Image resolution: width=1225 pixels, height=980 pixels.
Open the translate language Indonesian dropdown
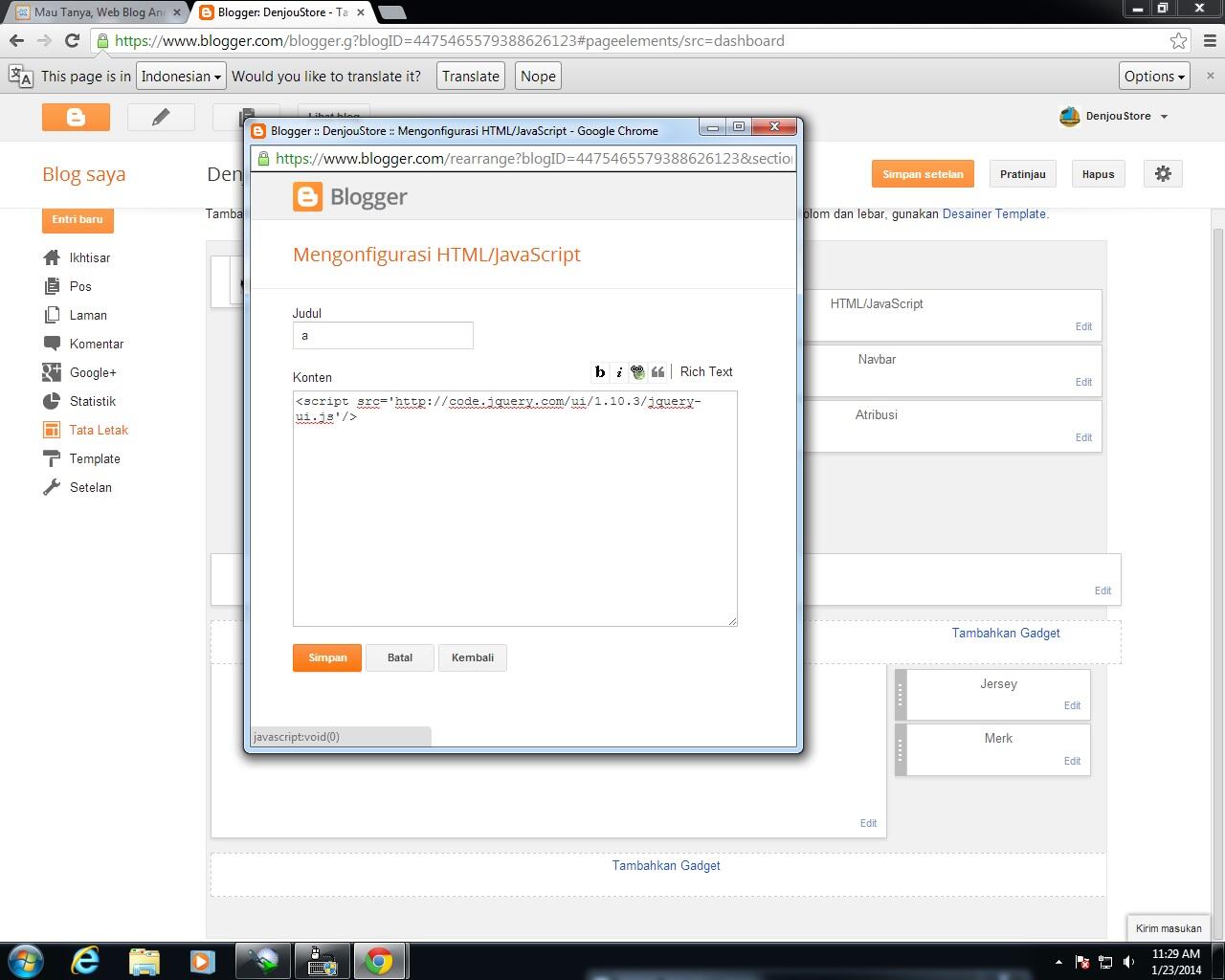click(181, 77)
